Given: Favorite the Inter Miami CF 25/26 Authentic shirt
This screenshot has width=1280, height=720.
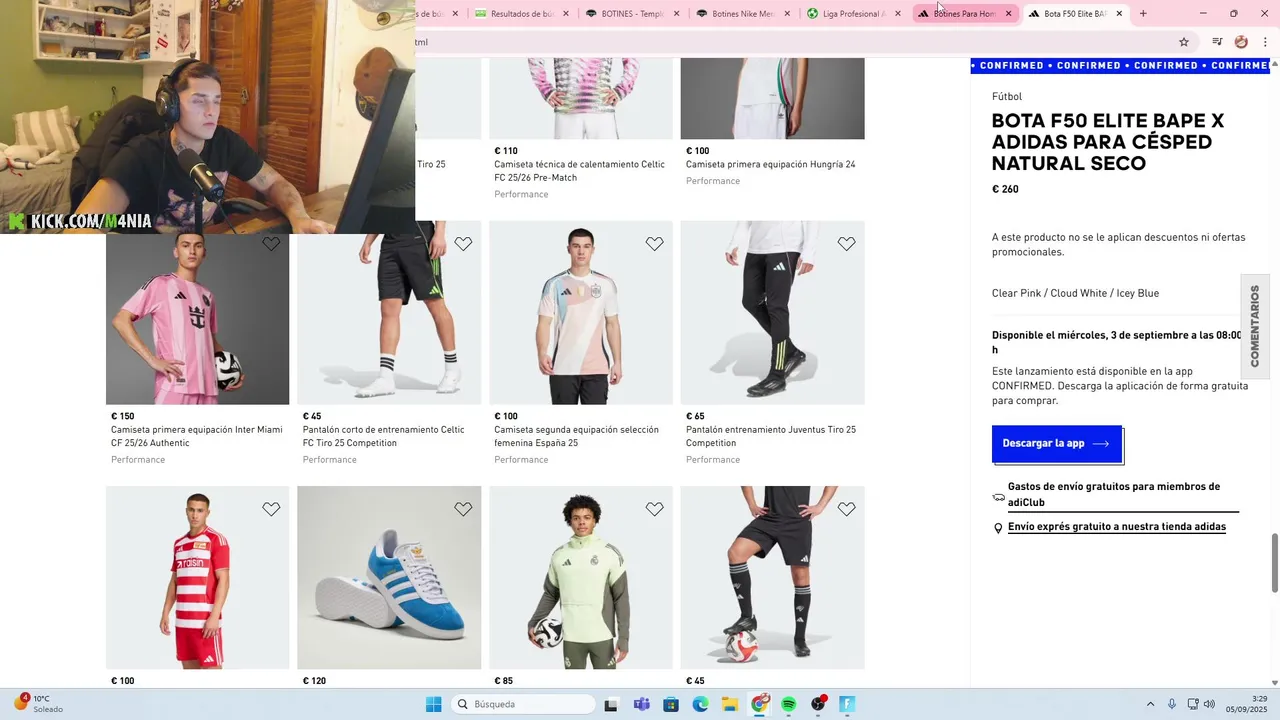Looking at the screenshot, I should 271,244.
